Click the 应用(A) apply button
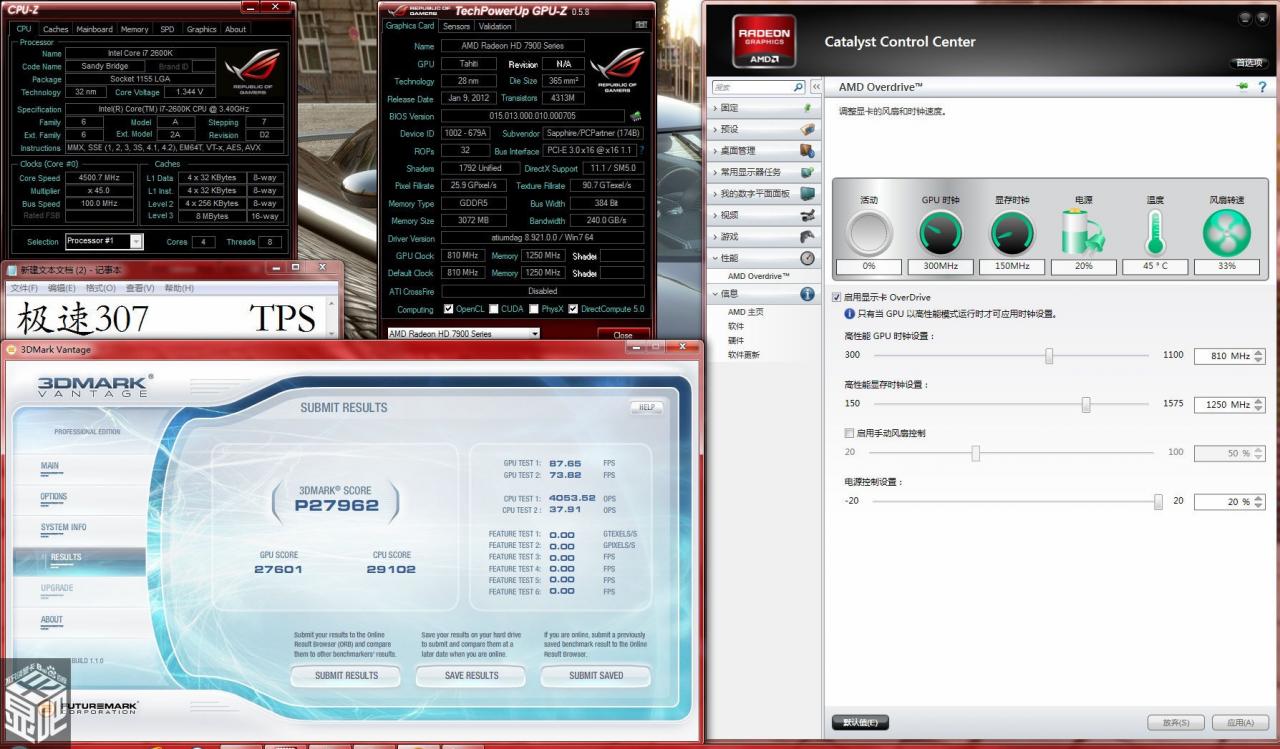This screenshot has height=749, width=1280. click(1240, 723)
